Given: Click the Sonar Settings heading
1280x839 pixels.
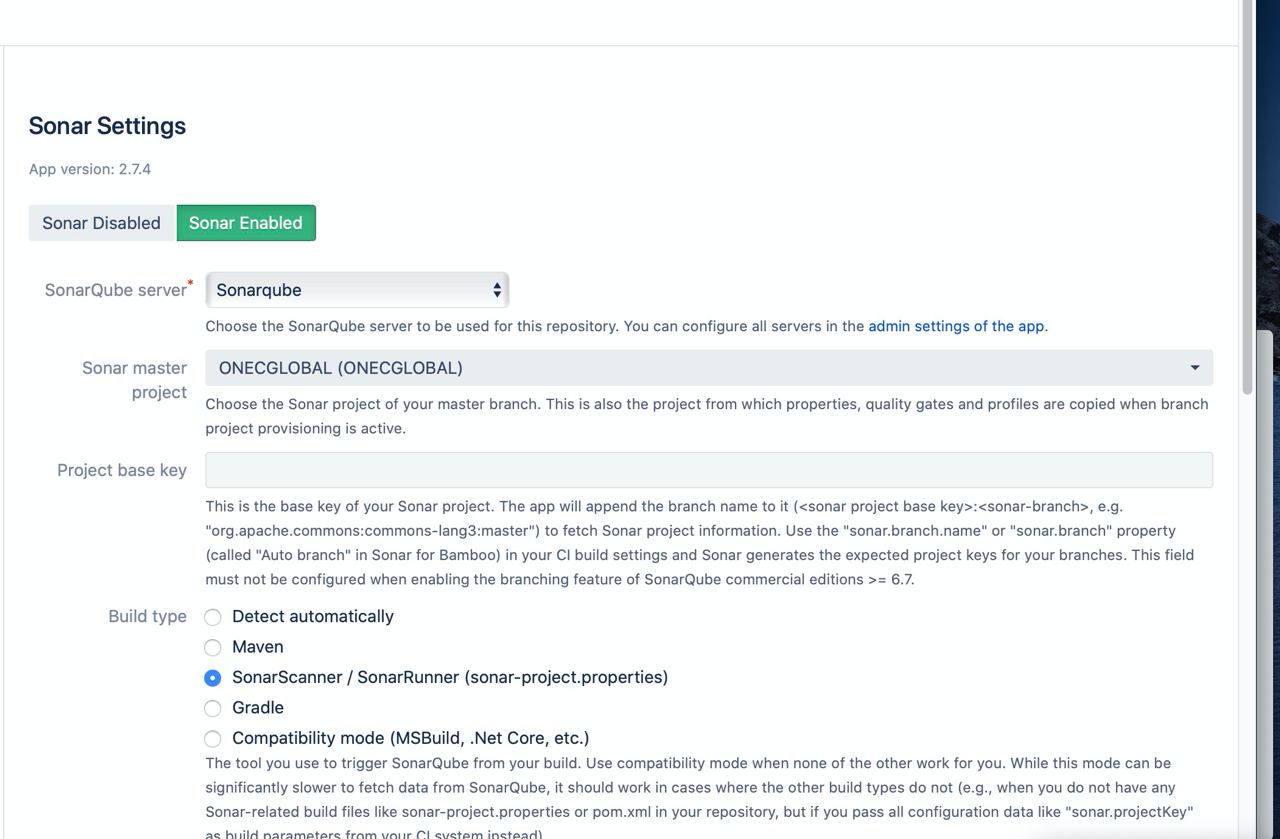Looking at the screenshot, I should pos(107,126).
